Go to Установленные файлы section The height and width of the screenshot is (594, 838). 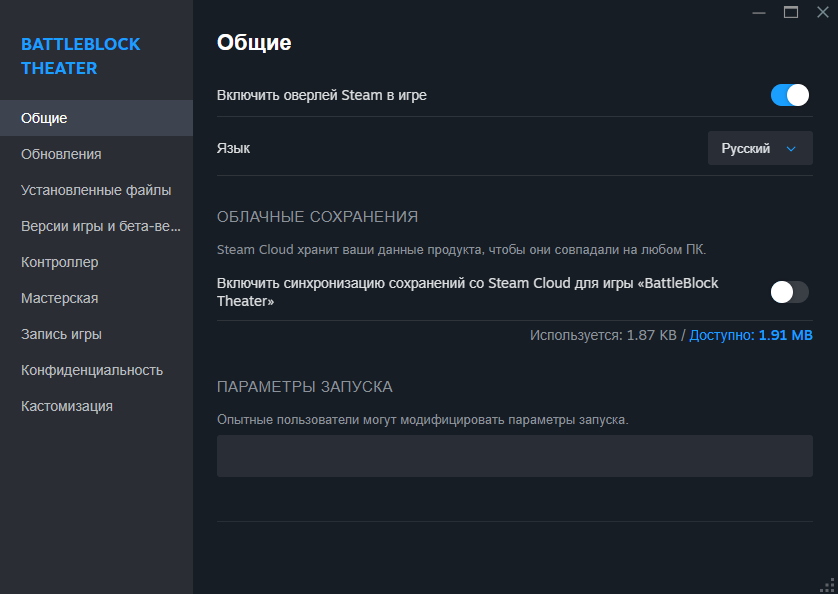tap(96, 190)
